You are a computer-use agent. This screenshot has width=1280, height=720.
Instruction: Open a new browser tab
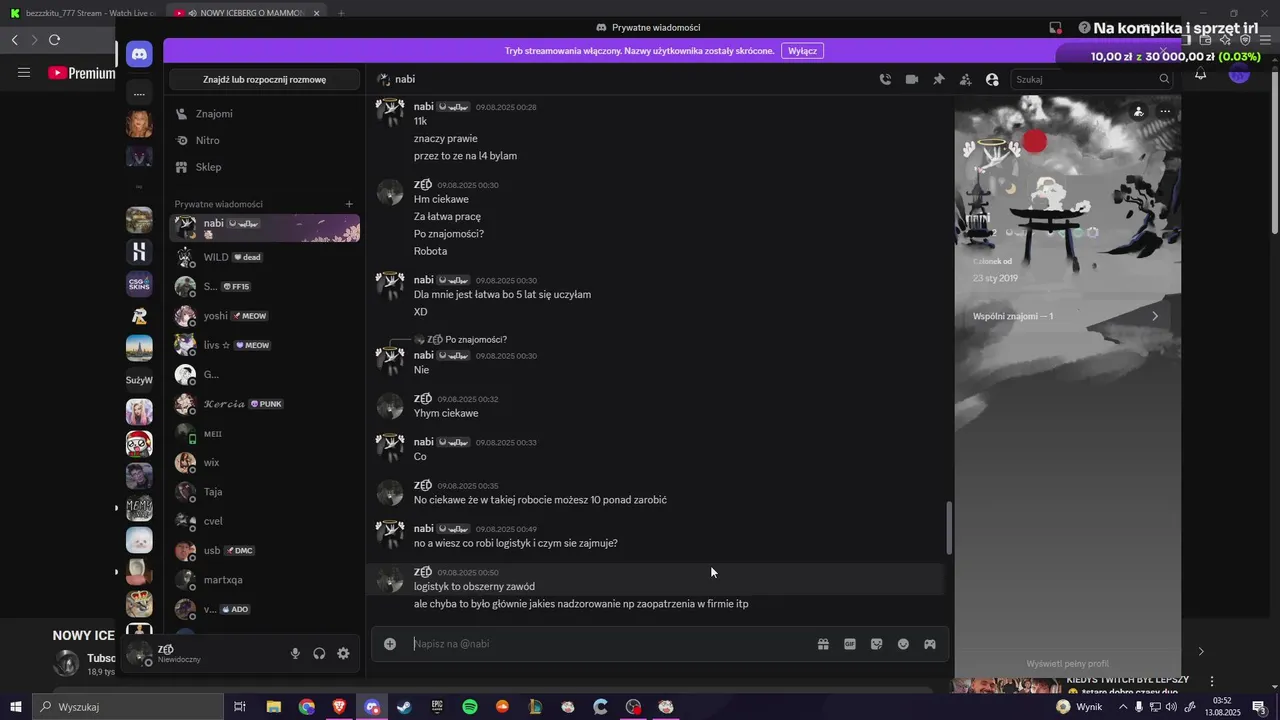click(341, 13)
